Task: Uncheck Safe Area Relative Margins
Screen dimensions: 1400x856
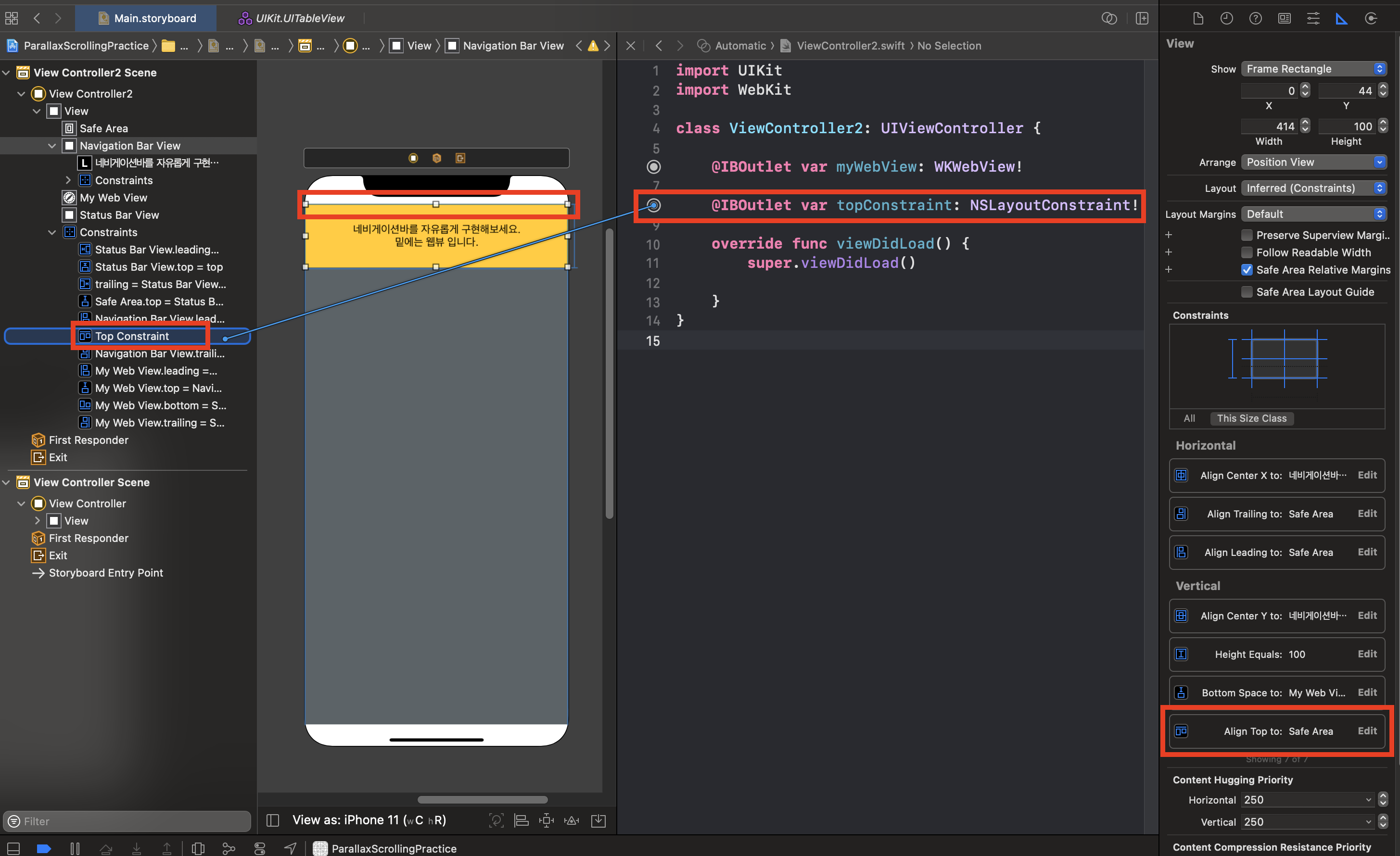Action: point(1247,270)
